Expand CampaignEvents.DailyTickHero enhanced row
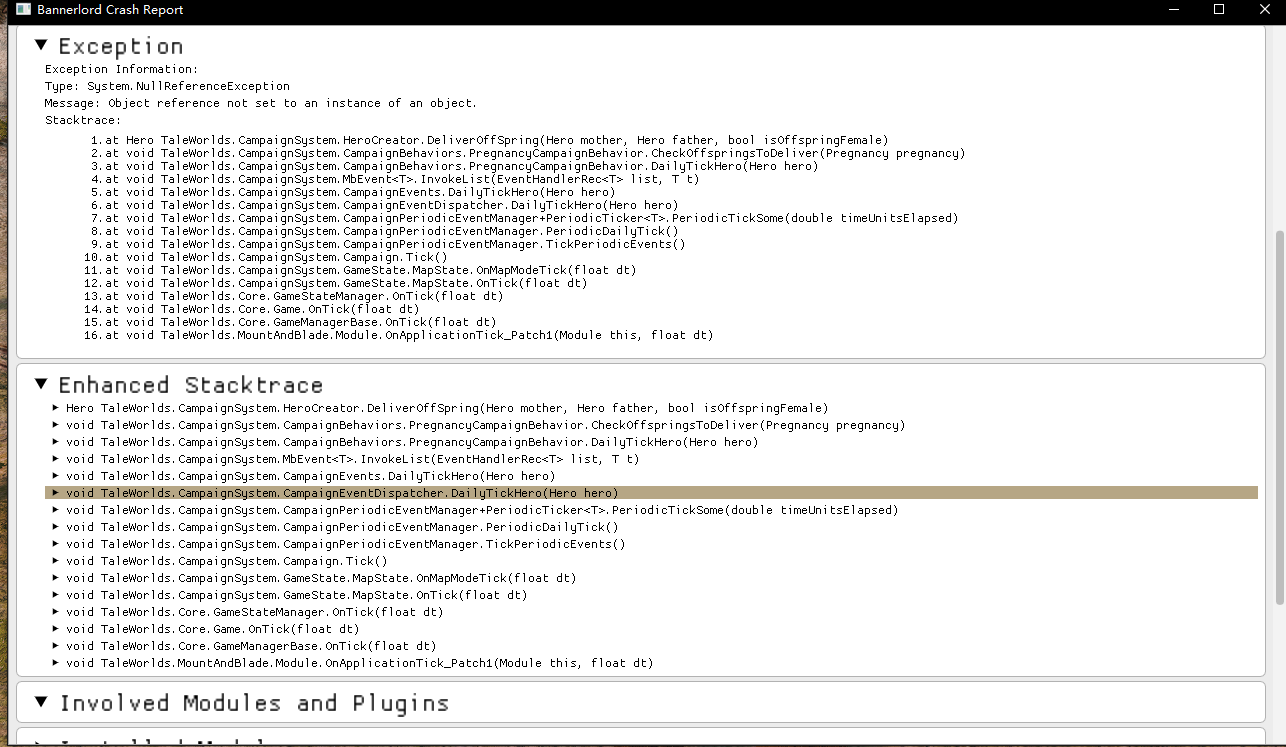The width and height of the screenshot is (1286, 747). click(56, 476)
